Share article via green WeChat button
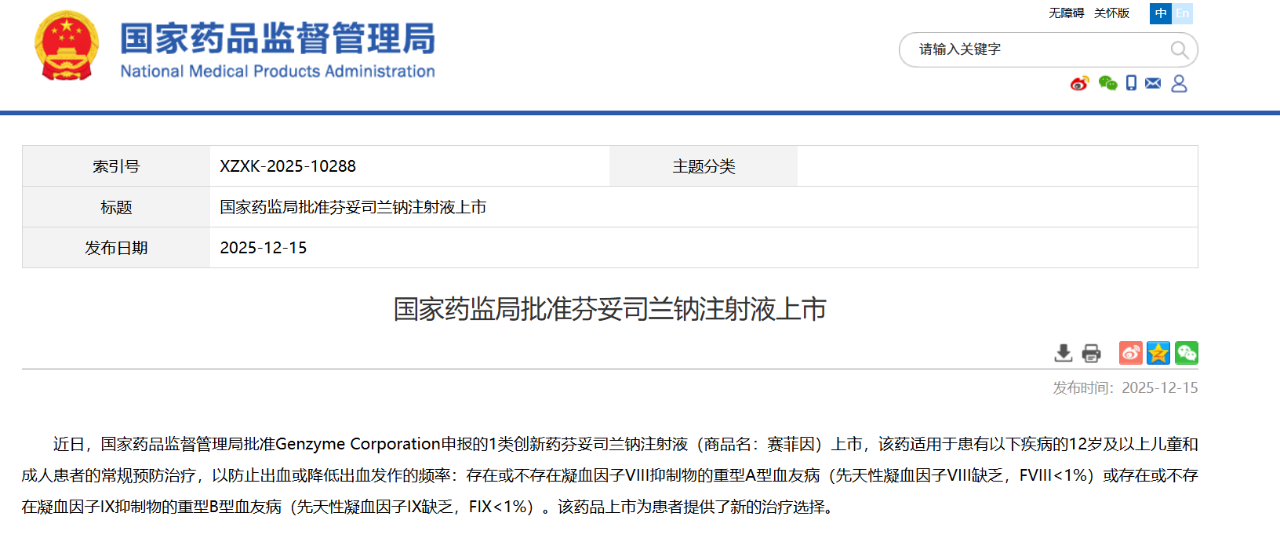Image resolution: width=1280 pixels, height=533 pixels. pyautogui.click(x=1186, y=353)
